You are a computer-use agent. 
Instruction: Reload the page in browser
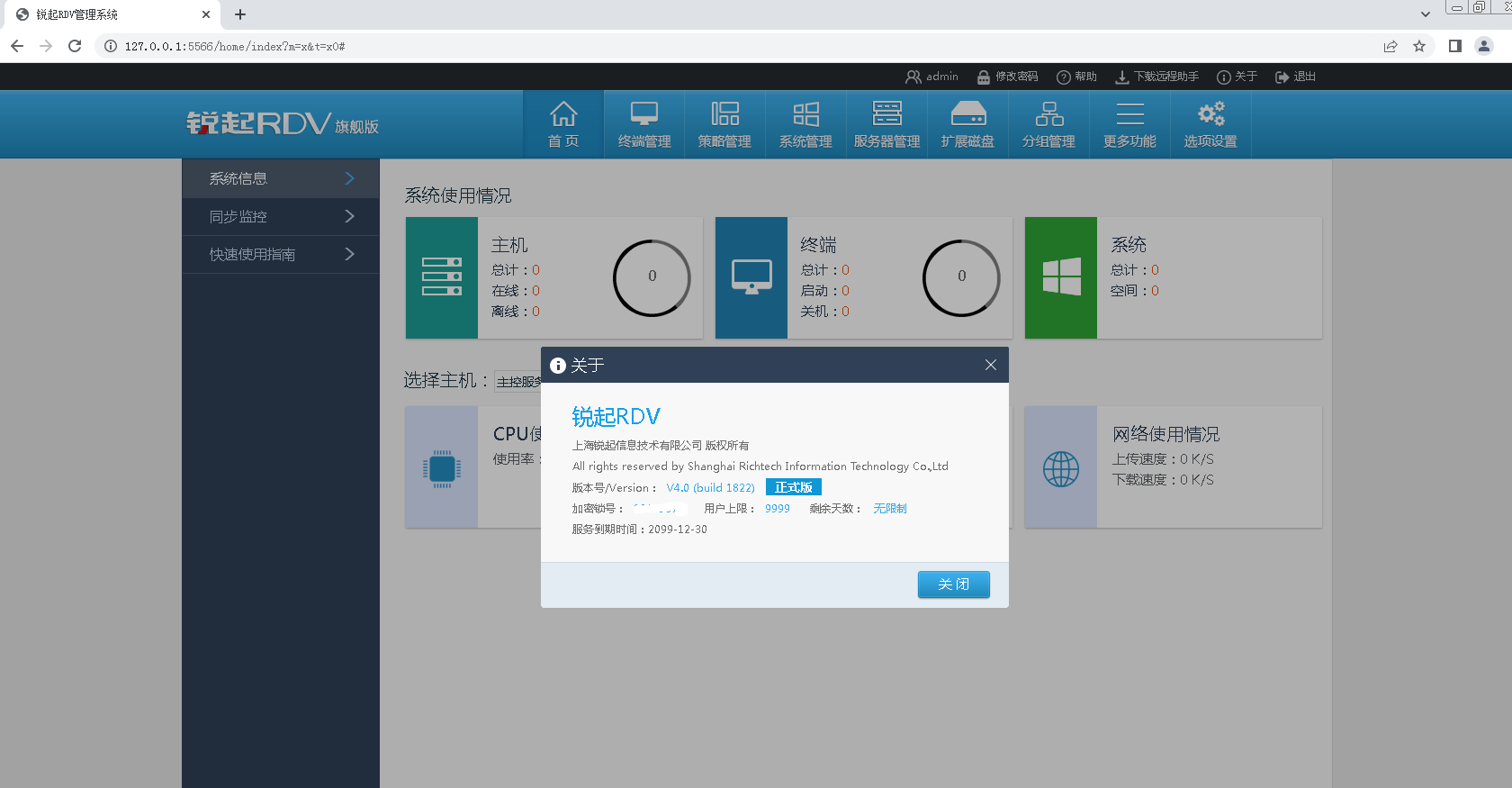pyautogui.click(x=75, y=46)
